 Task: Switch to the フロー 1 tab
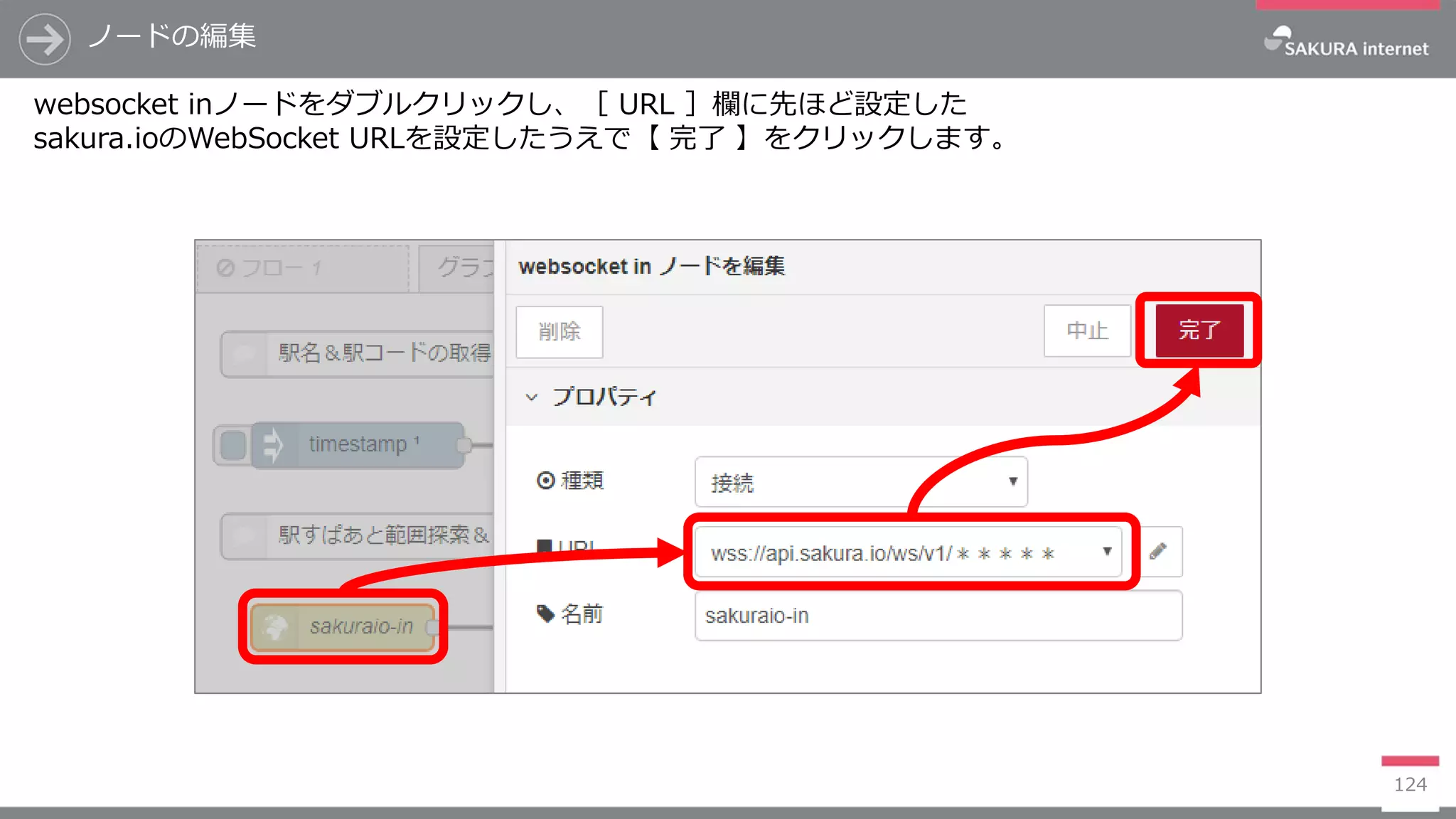303,269
